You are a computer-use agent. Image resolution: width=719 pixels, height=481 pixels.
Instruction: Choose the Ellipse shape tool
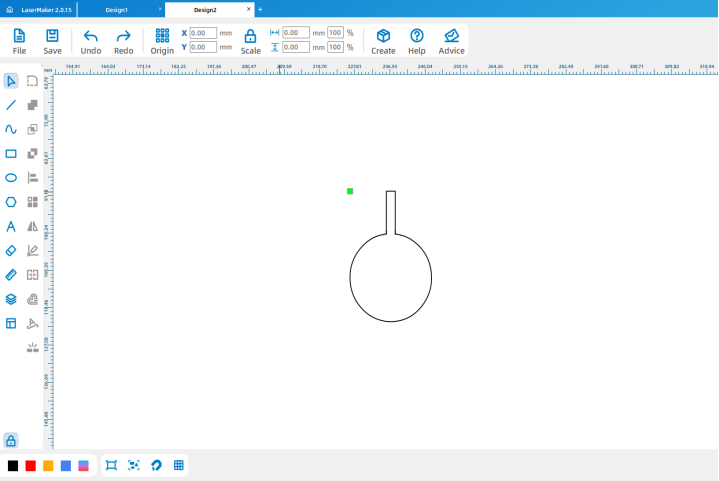[x=11, y=178]
